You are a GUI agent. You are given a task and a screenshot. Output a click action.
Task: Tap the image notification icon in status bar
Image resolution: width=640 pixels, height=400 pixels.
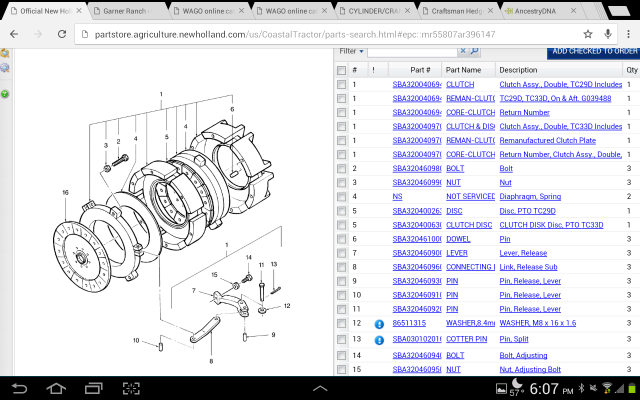coord(501,389)
